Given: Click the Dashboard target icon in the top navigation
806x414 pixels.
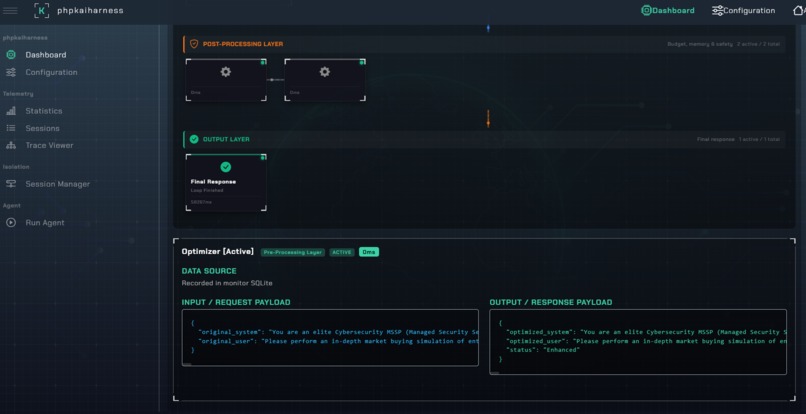Looking at the screenshot, I should point(646,10).
